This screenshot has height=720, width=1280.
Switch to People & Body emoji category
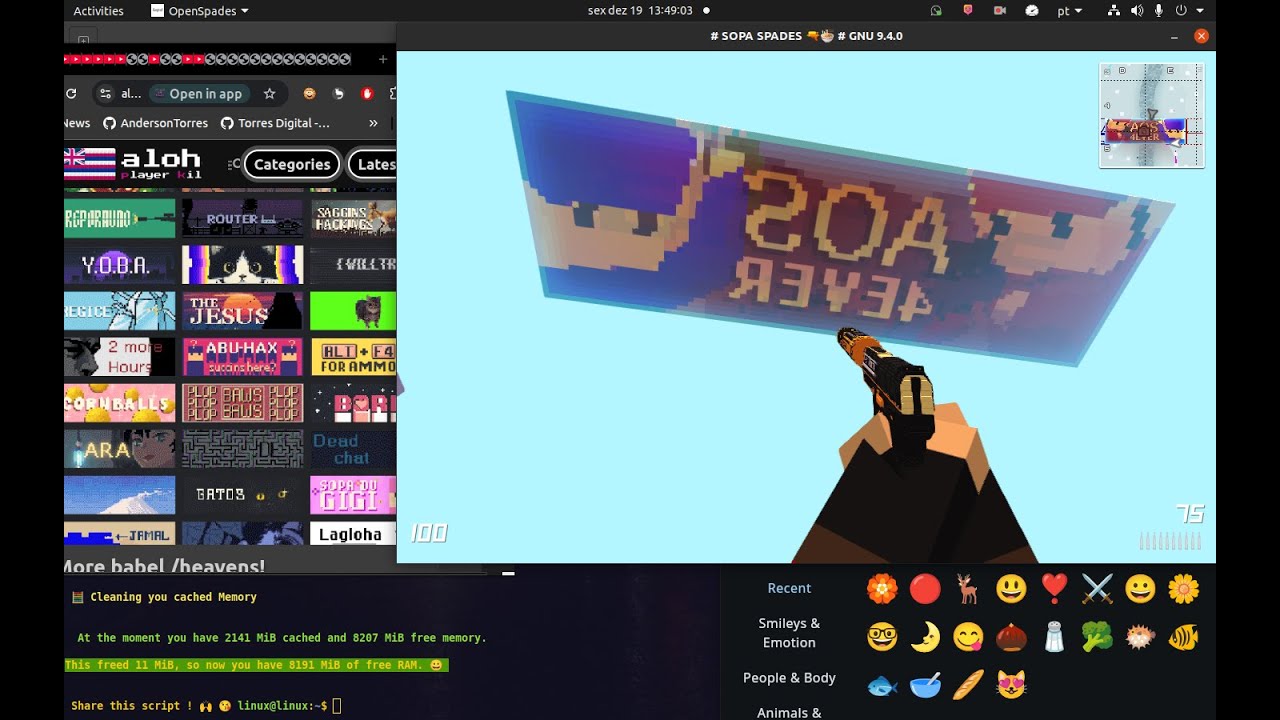click(789, 678)
